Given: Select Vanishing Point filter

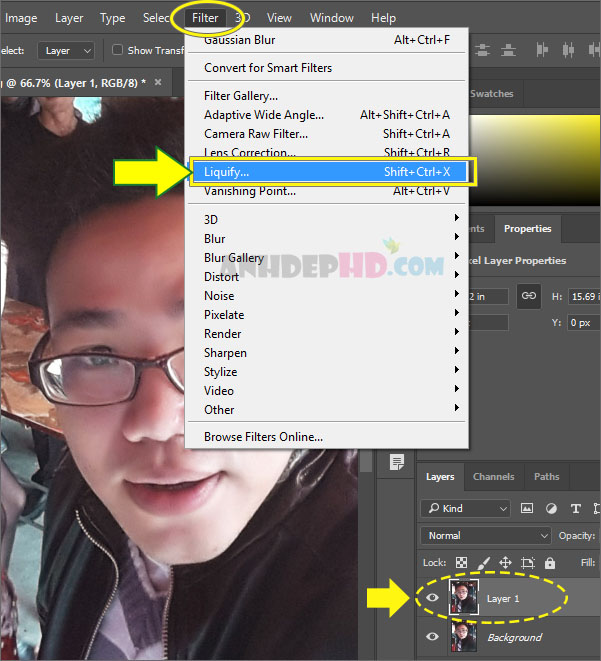Looking at the screenshot, I should tap(327, 191).
